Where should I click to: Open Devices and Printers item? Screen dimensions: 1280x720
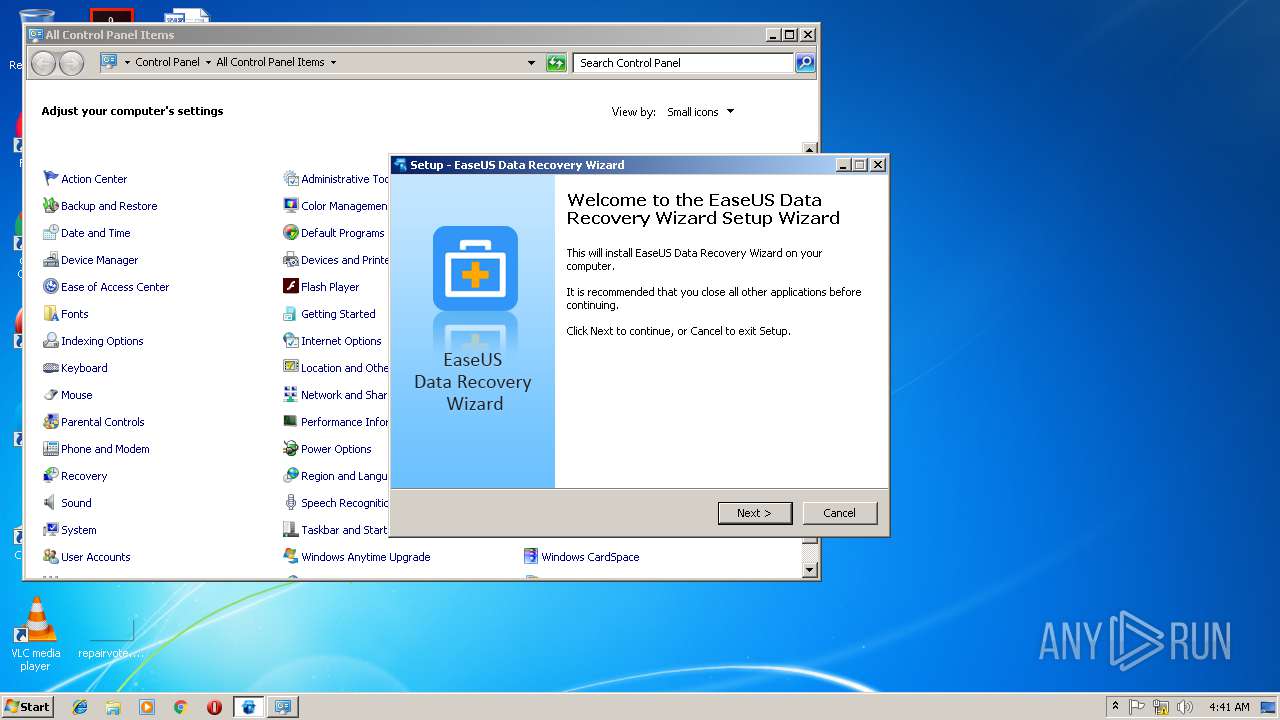336,260
